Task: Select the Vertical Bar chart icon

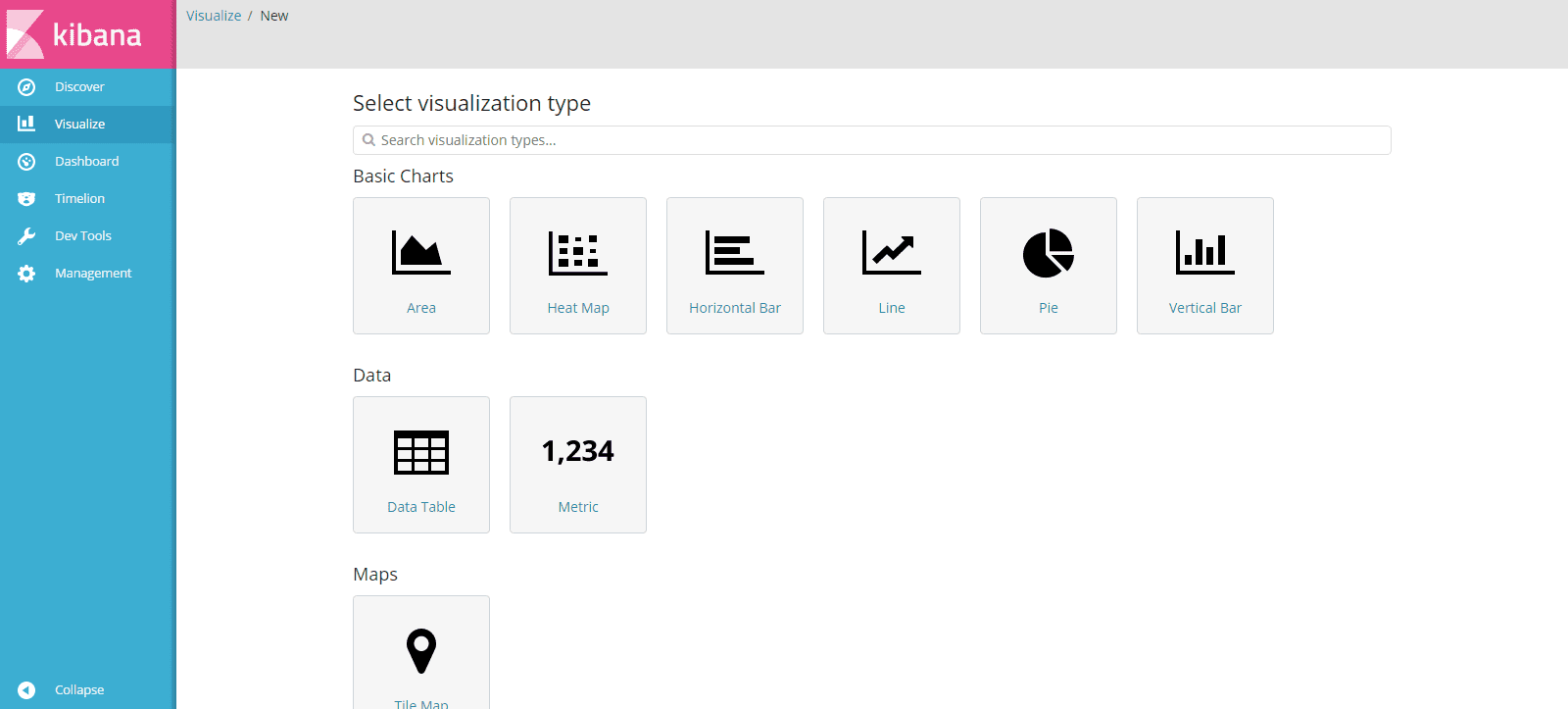Action: [1205, 252]
